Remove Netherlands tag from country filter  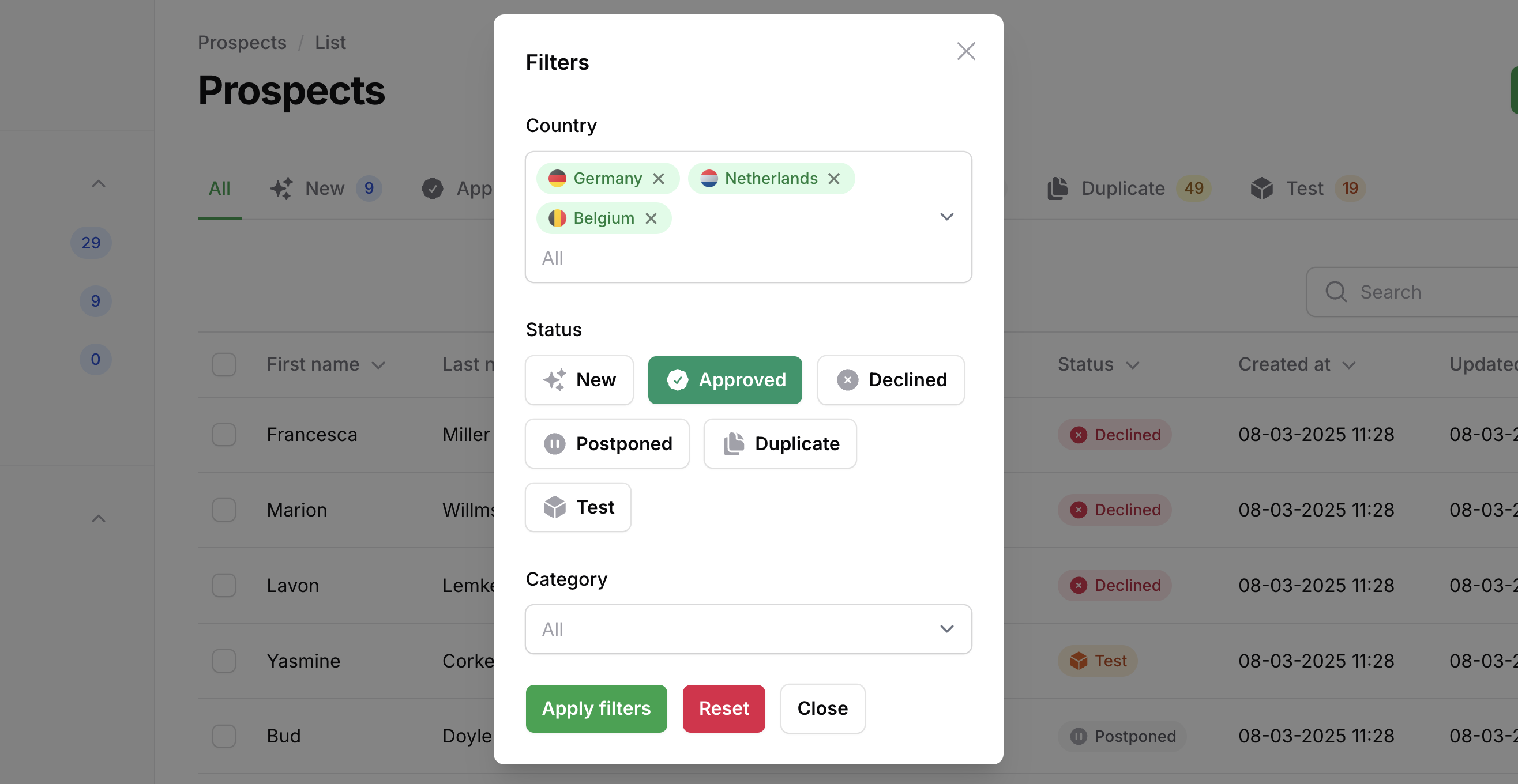833,179
